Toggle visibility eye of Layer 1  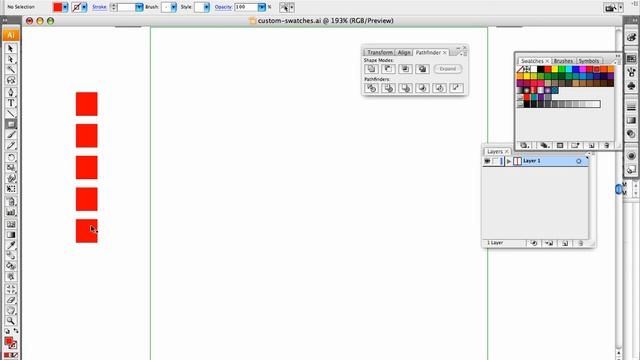(487, 161)
